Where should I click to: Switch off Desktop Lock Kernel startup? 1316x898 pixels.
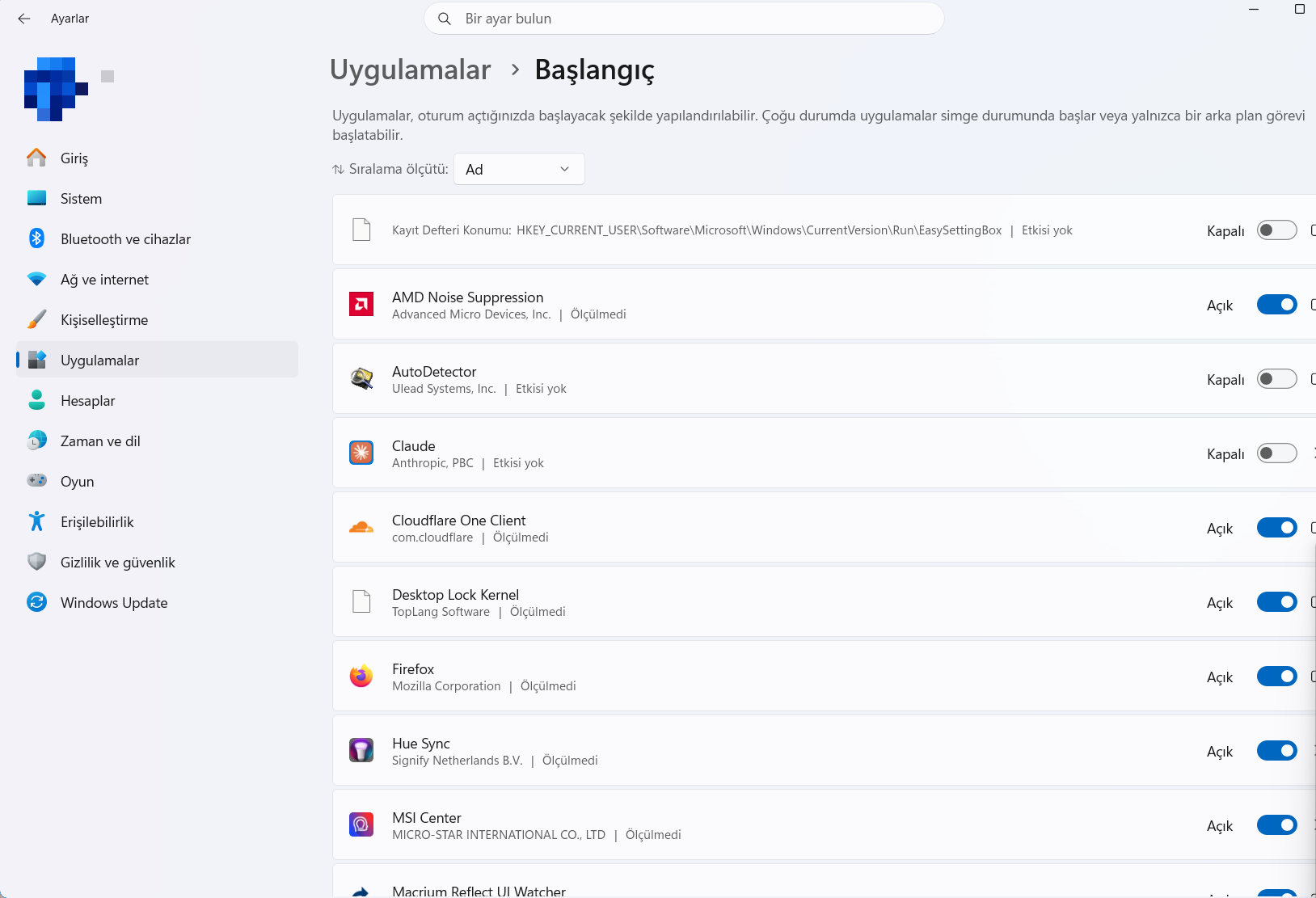pyautogui.click(x=1276, y=602)
